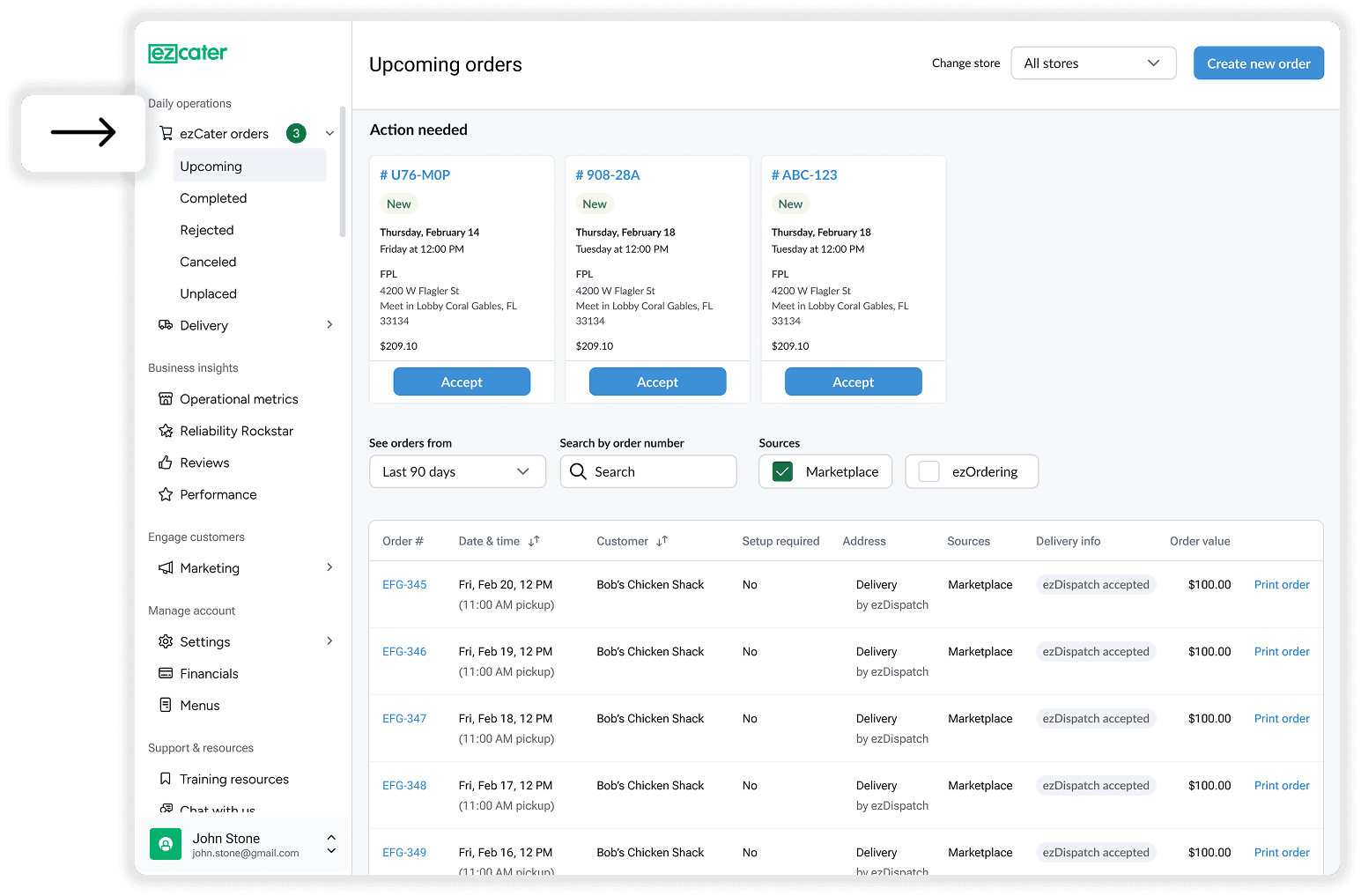Select Upcoming in sidebar
The width and height of the screenshot is (1361, 896).
(249, 166)
